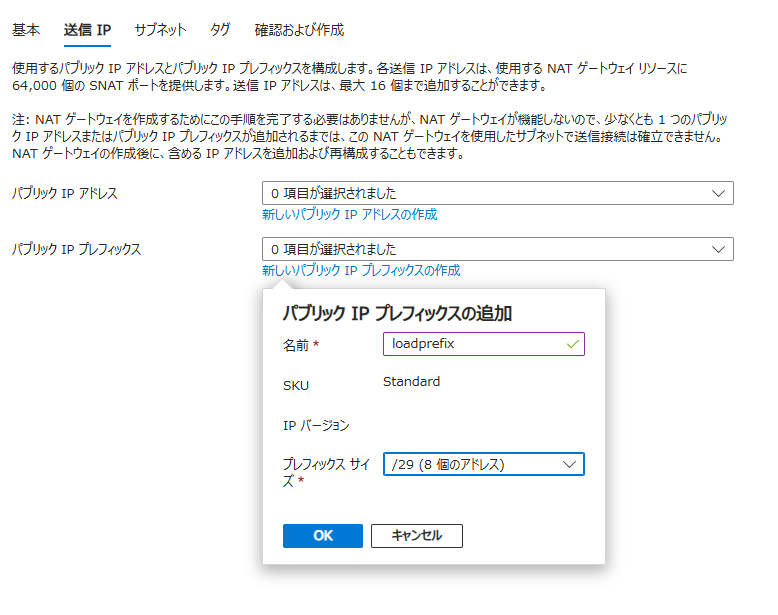Click 新しいパブリック IP アドレスの作成 link

tap(349, 214)
